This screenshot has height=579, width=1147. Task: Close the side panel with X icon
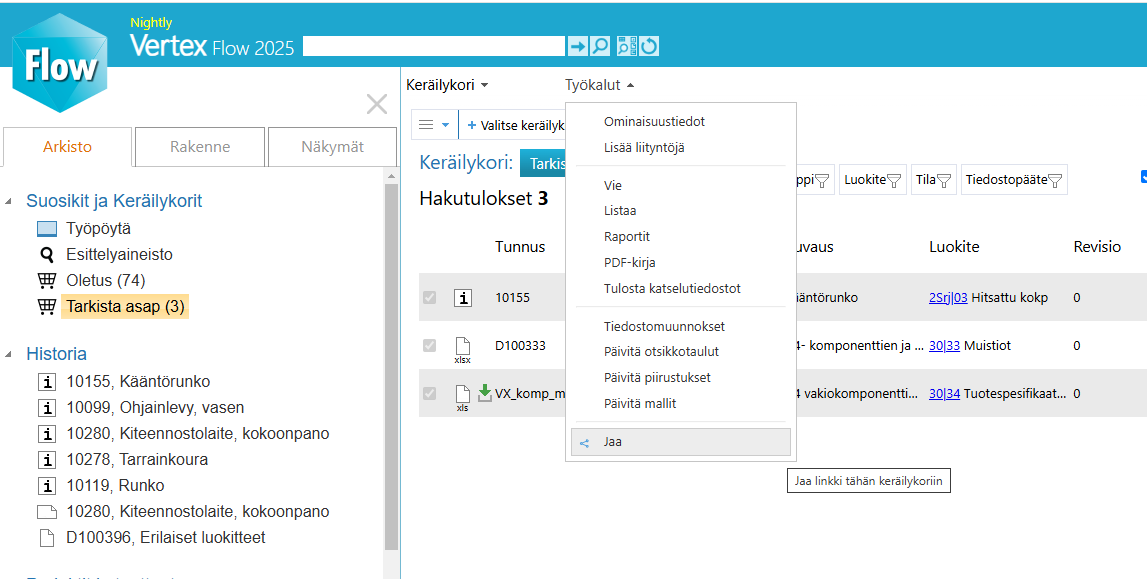377,105
